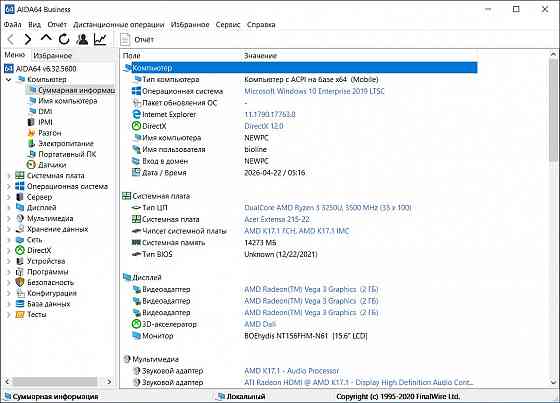Click the Сервер icon in tree
The height and width of the screenshot is (403, 560).
click(x=20, y=197)
